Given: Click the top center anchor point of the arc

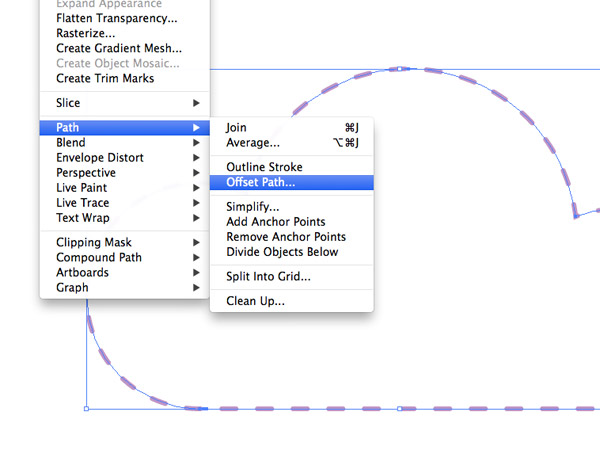Looking at the screenshot, I should [399, 69].
